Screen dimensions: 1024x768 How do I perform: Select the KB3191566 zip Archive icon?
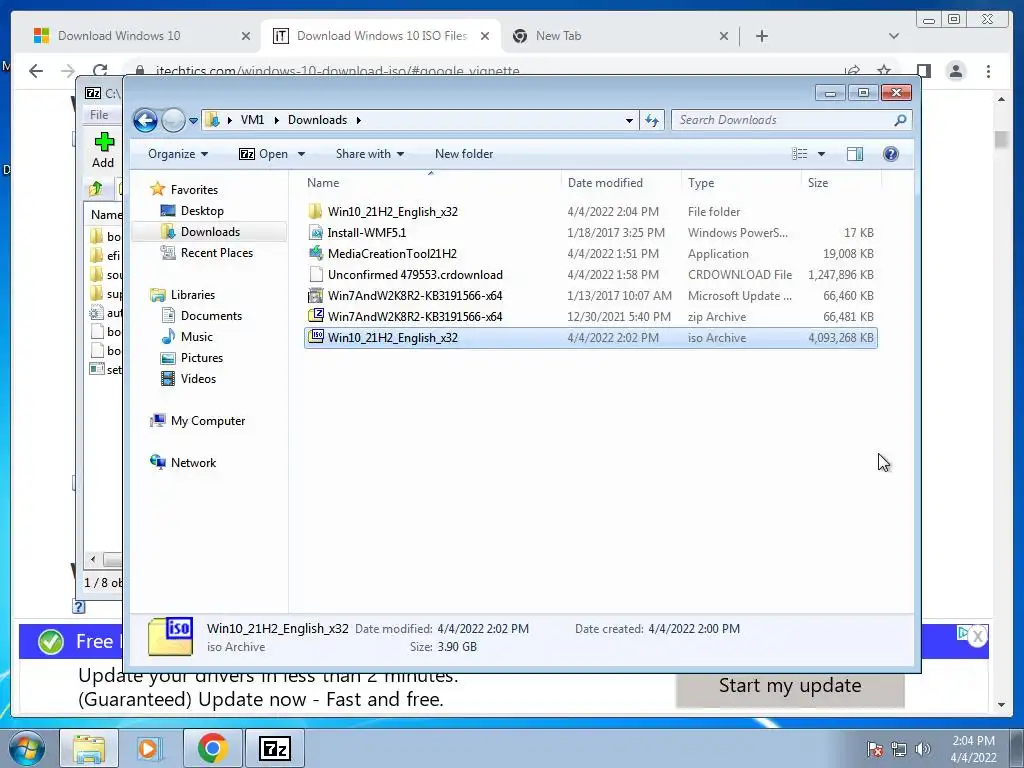(x=315, y=316)
